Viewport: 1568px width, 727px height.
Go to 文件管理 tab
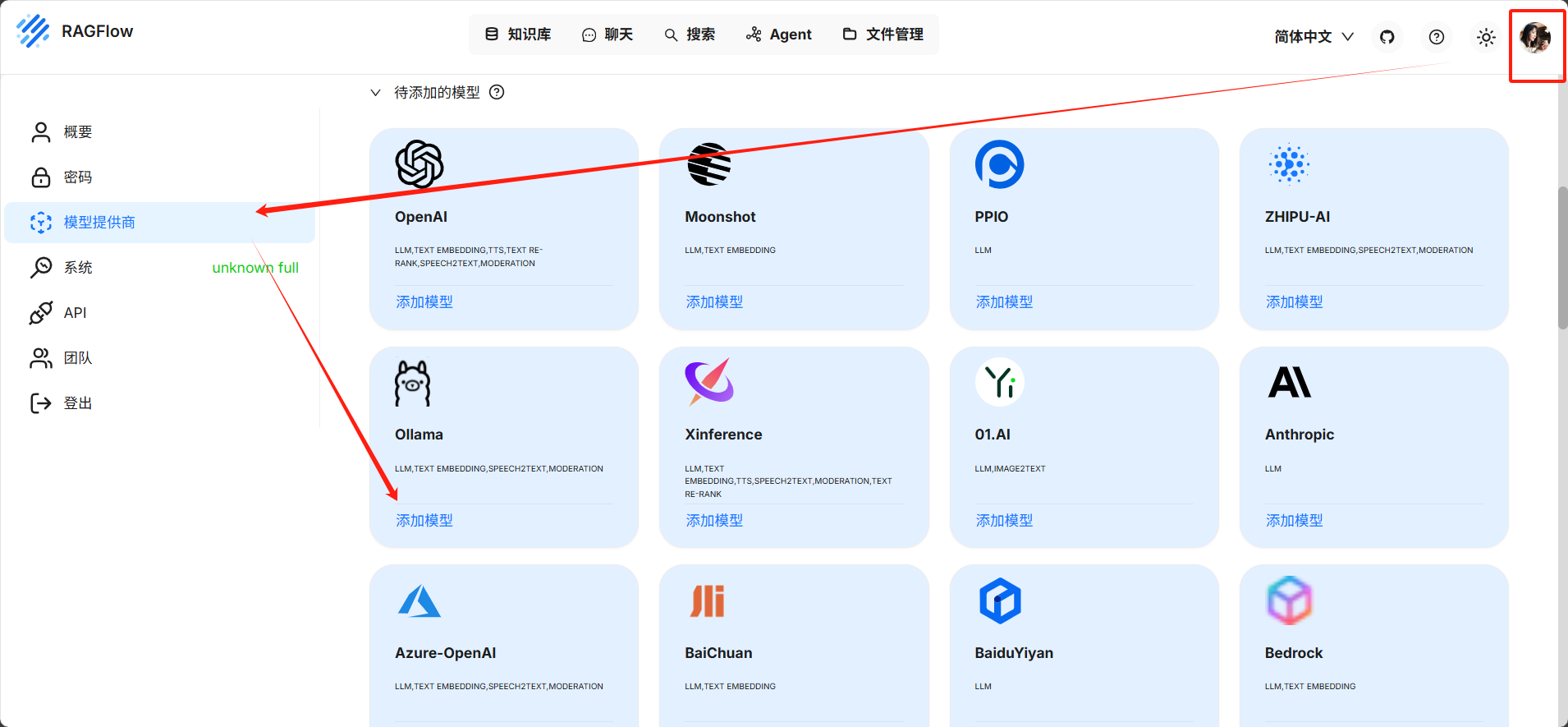(x=883, y=35)
